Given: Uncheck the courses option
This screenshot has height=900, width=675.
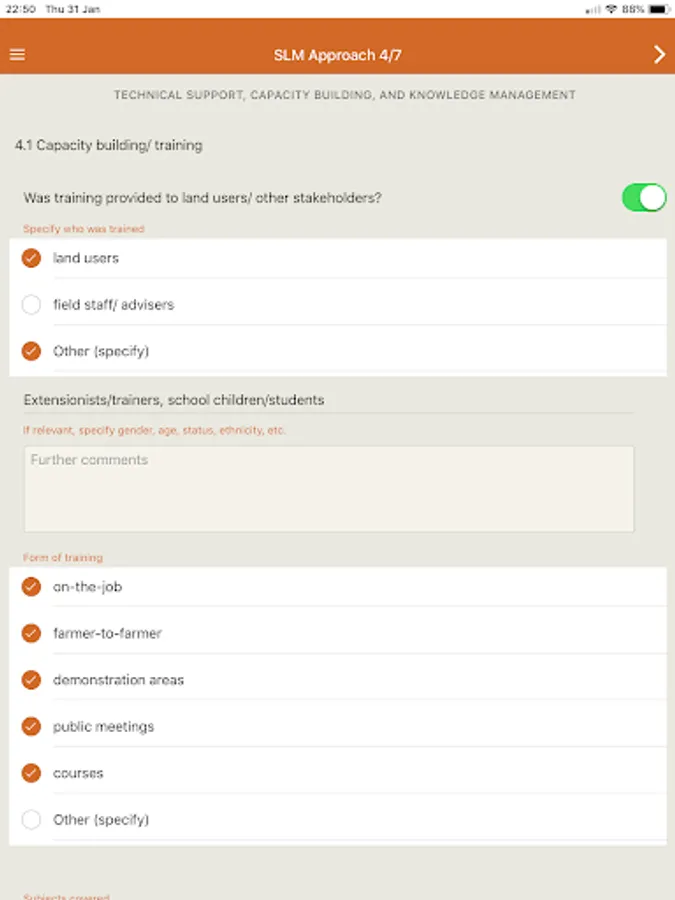Looking at the screenshot, I should [x=32, y=773].
